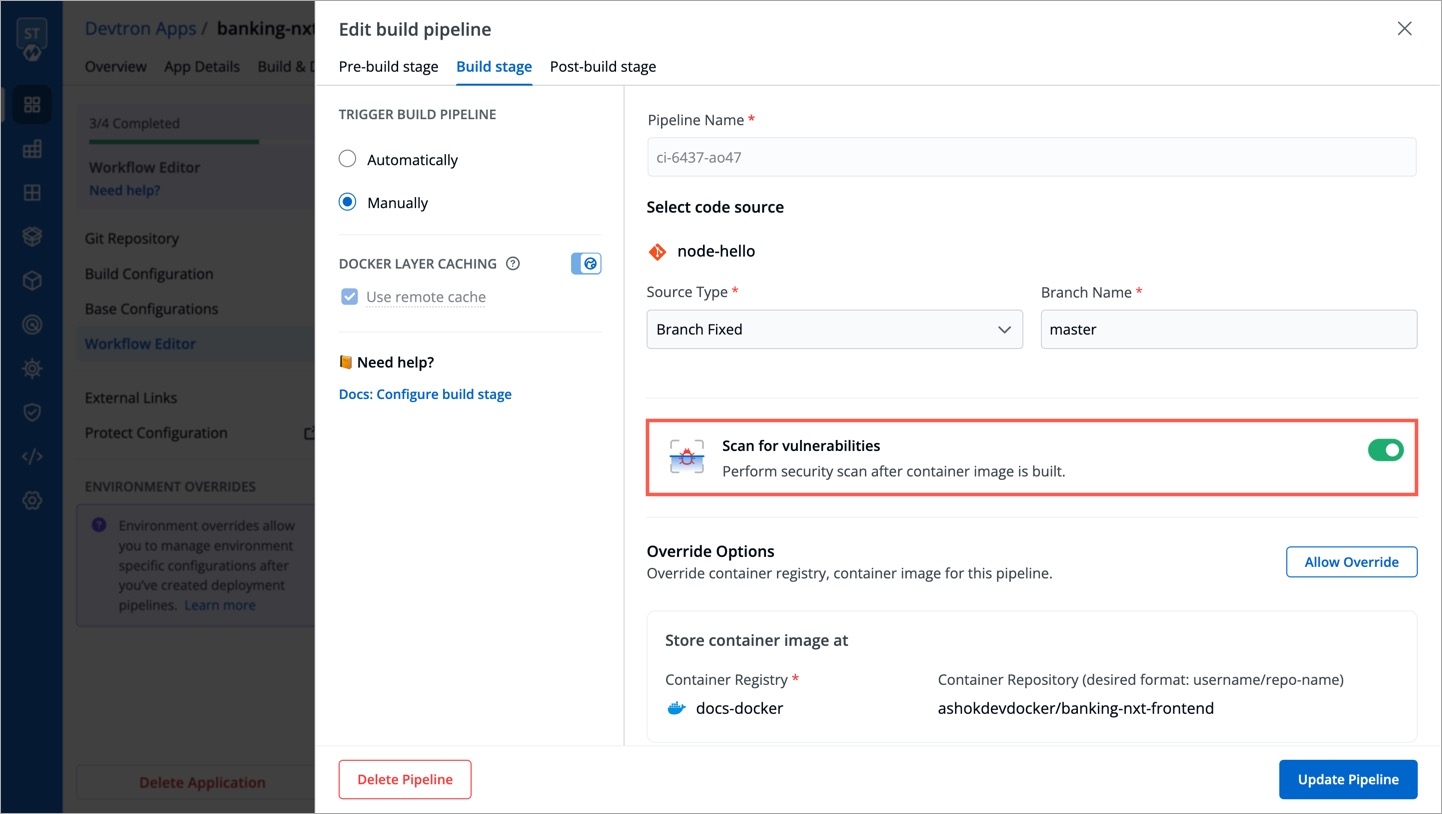1442x814 pixels.
Task: Click the purple info icon in Environment Overrides
Action: [98, 525]
